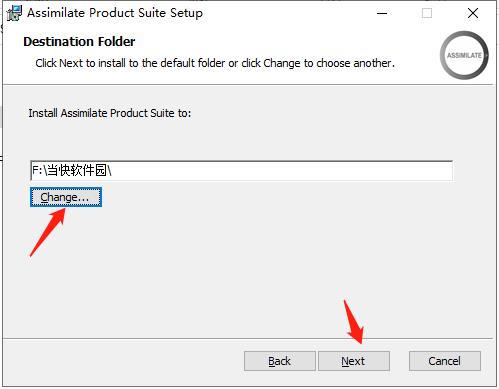Click the Destination Folder heading

coord(79,42)
